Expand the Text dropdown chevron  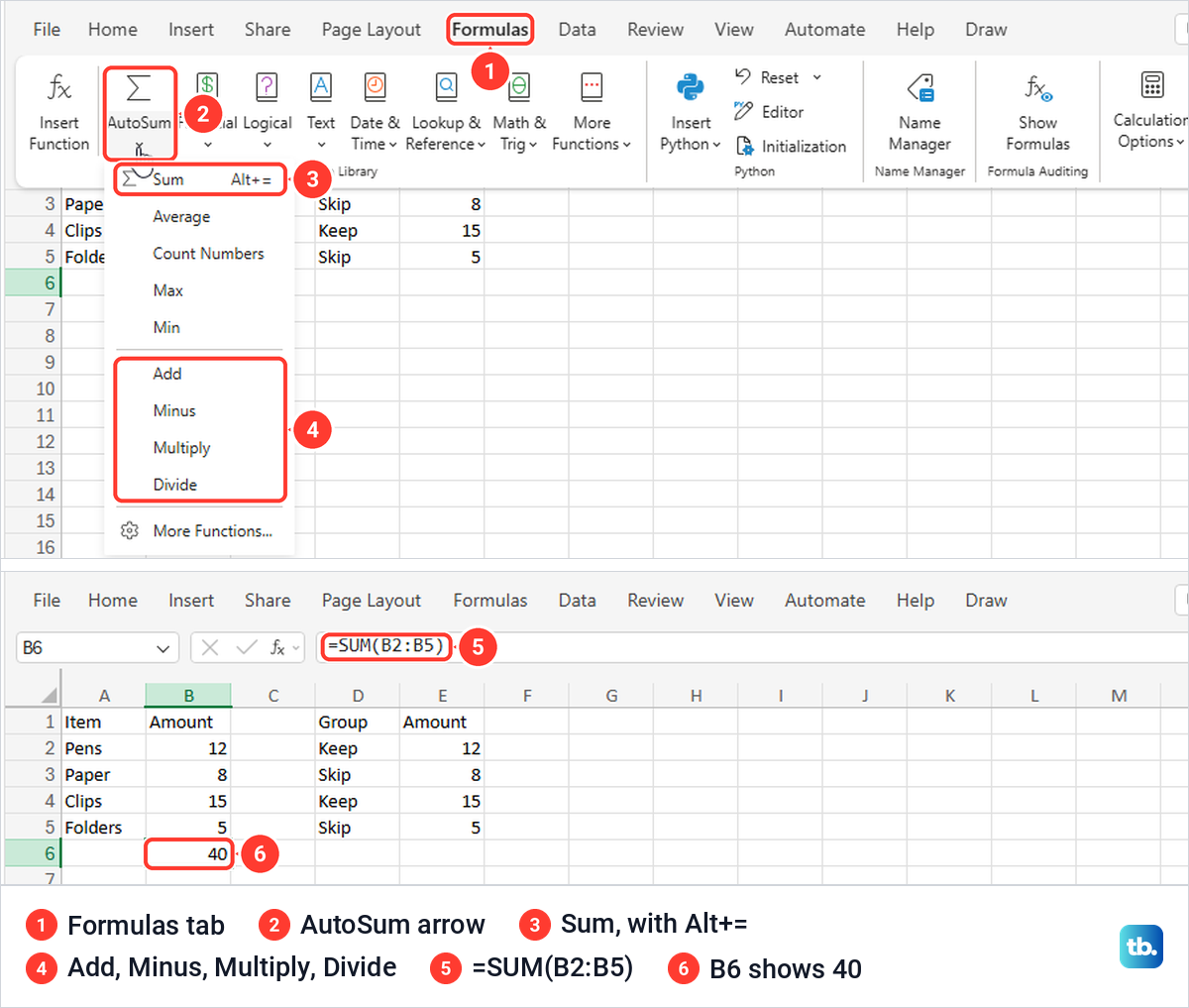(321, 145)
